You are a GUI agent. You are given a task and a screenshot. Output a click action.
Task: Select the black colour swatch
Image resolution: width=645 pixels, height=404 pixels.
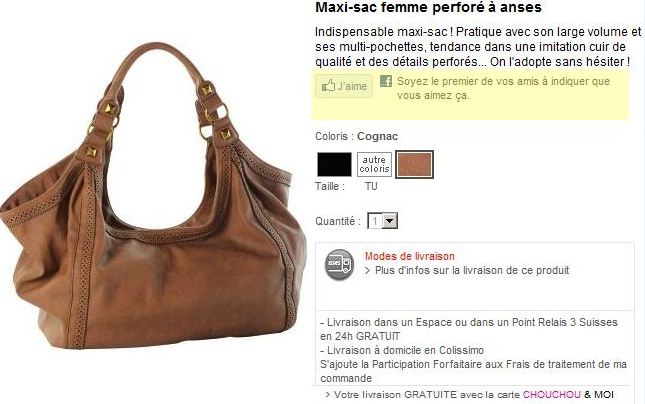(334, 164)
